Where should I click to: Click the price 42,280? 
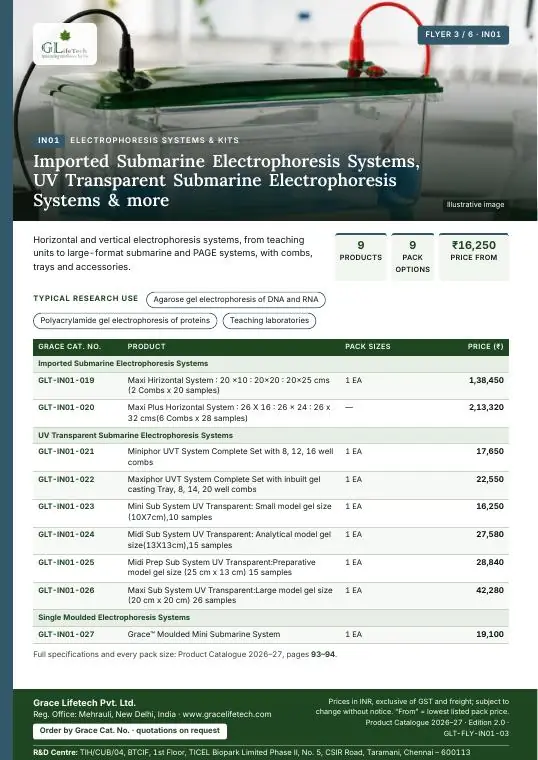point(490,591)
